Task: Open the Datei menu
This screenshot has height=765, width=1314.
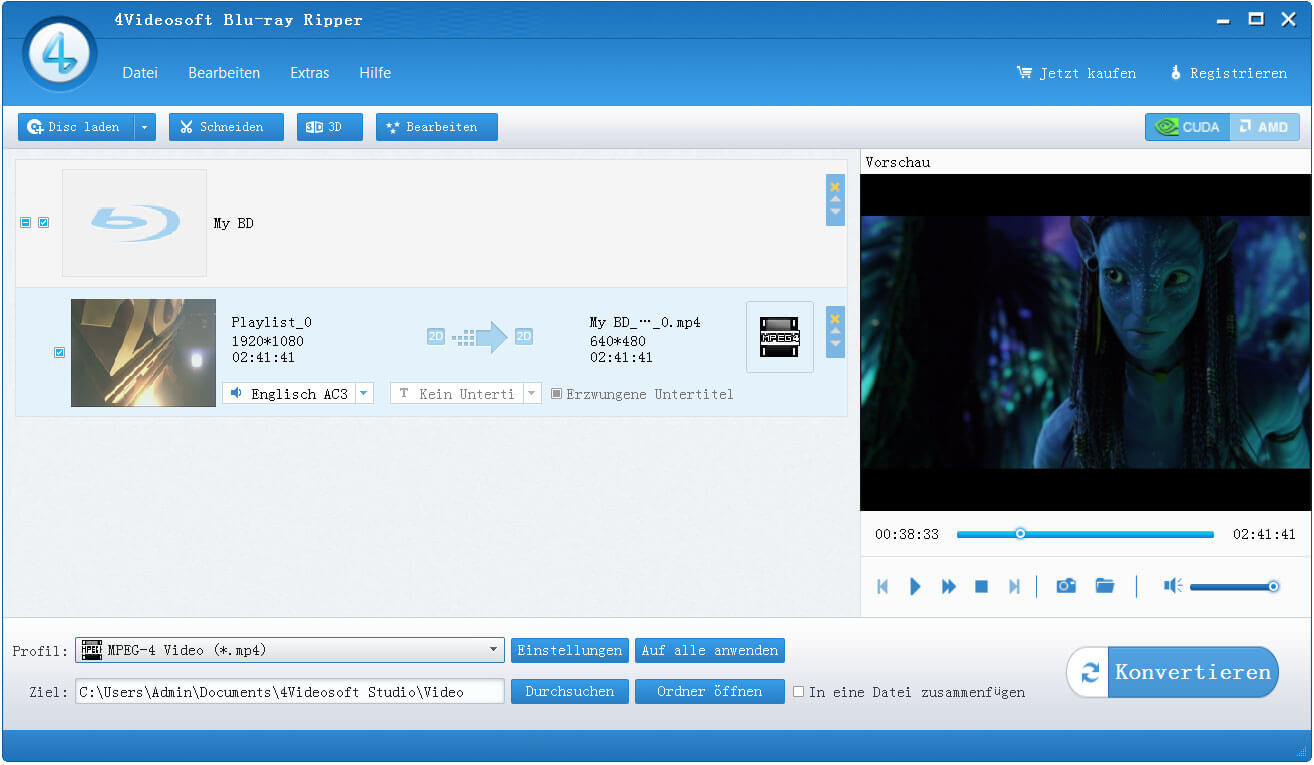Action: [x=140, y=73]
